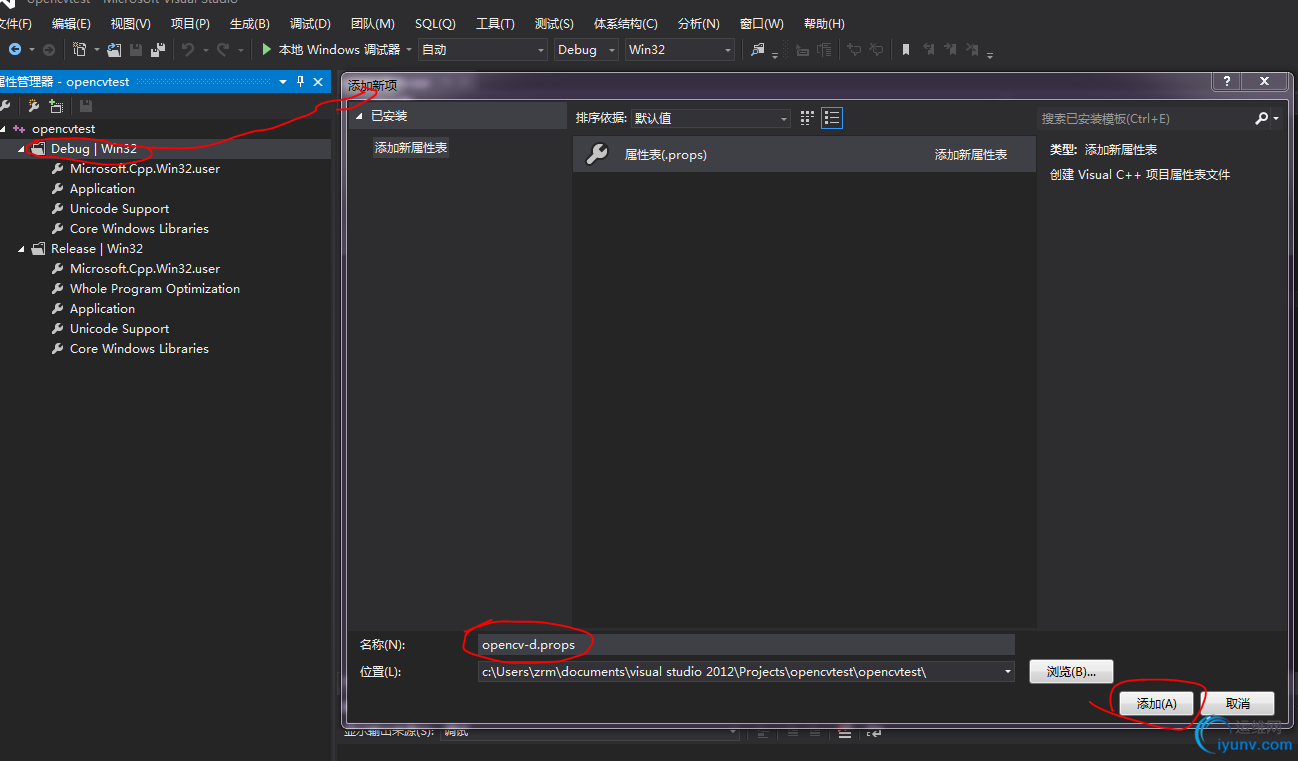This screenshot has height=761, width=1298.
Task: Select Application under Debug | Win32
Action: [102, 189]
